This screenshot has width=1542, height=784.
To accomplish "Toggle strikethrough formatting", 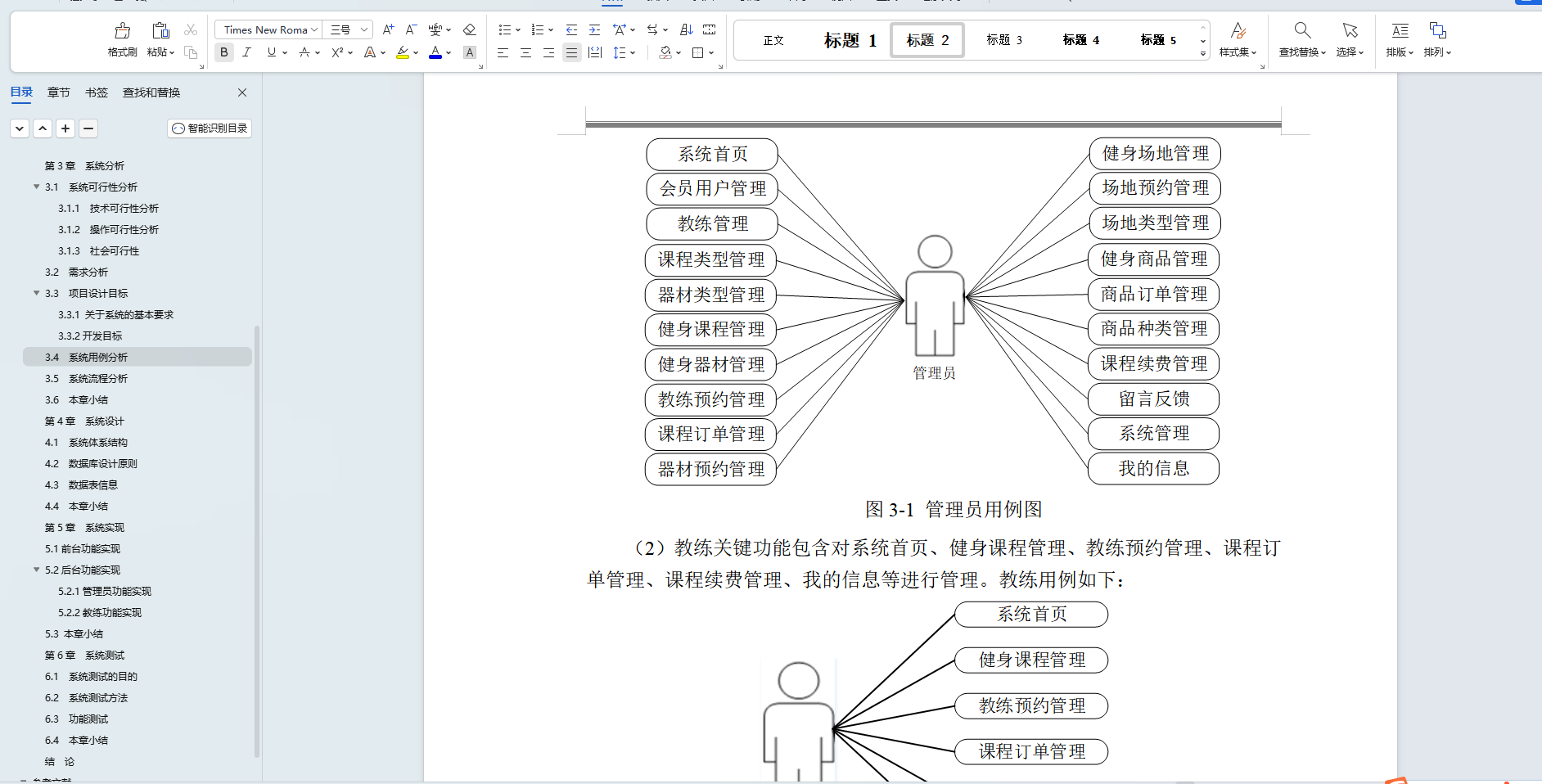I will [x=304, y=52].
